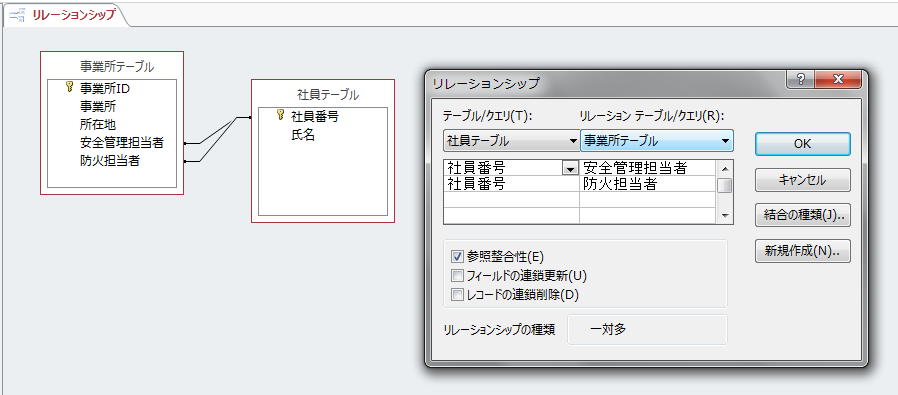Select 所在地 field in 事業所テーブル
Image resolution: width=898 pixels, height=395 pixels.
(98, 124)
